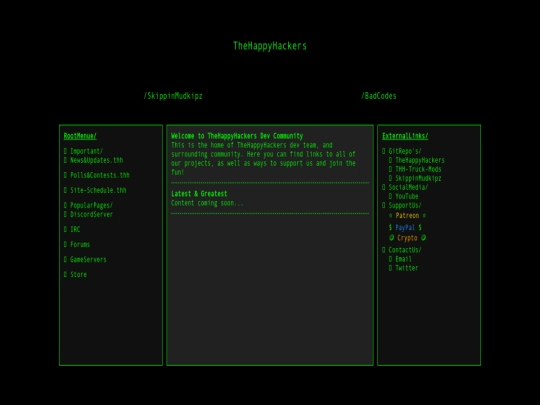The height and width of the screenshot is (405, 540).
Task: Click the icon before GameServers
Action: (65, 260)
